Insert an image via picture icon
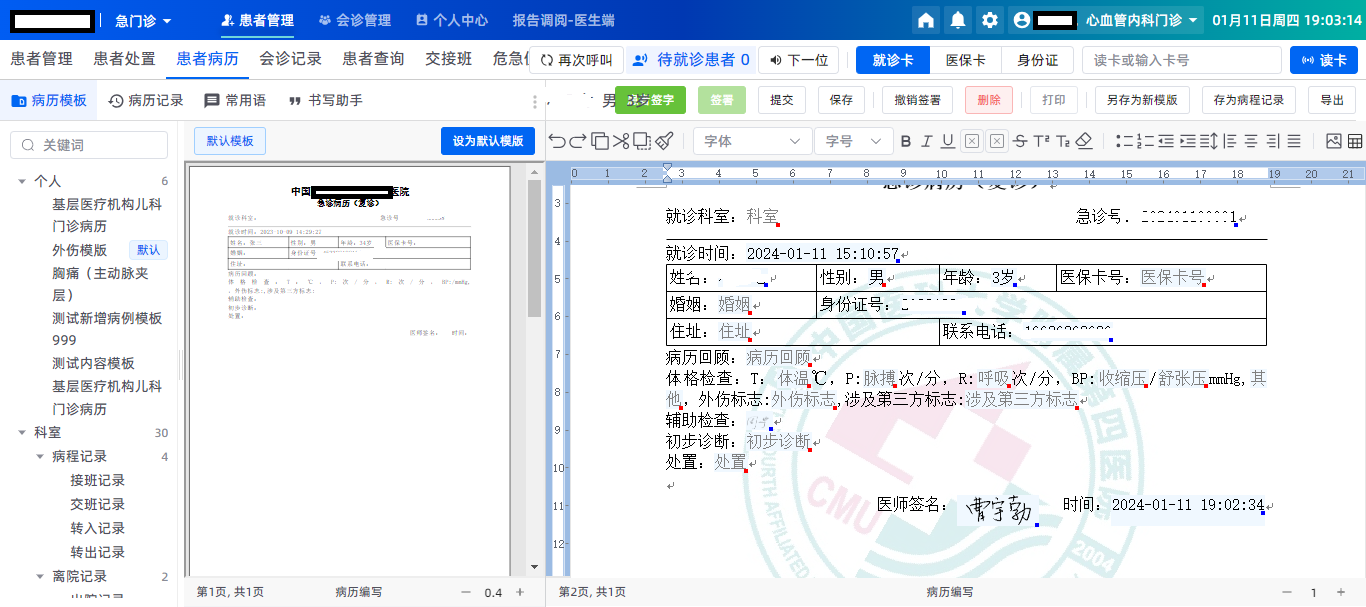The width and height of the screenshot is (1366, 607). point(1333,141)
